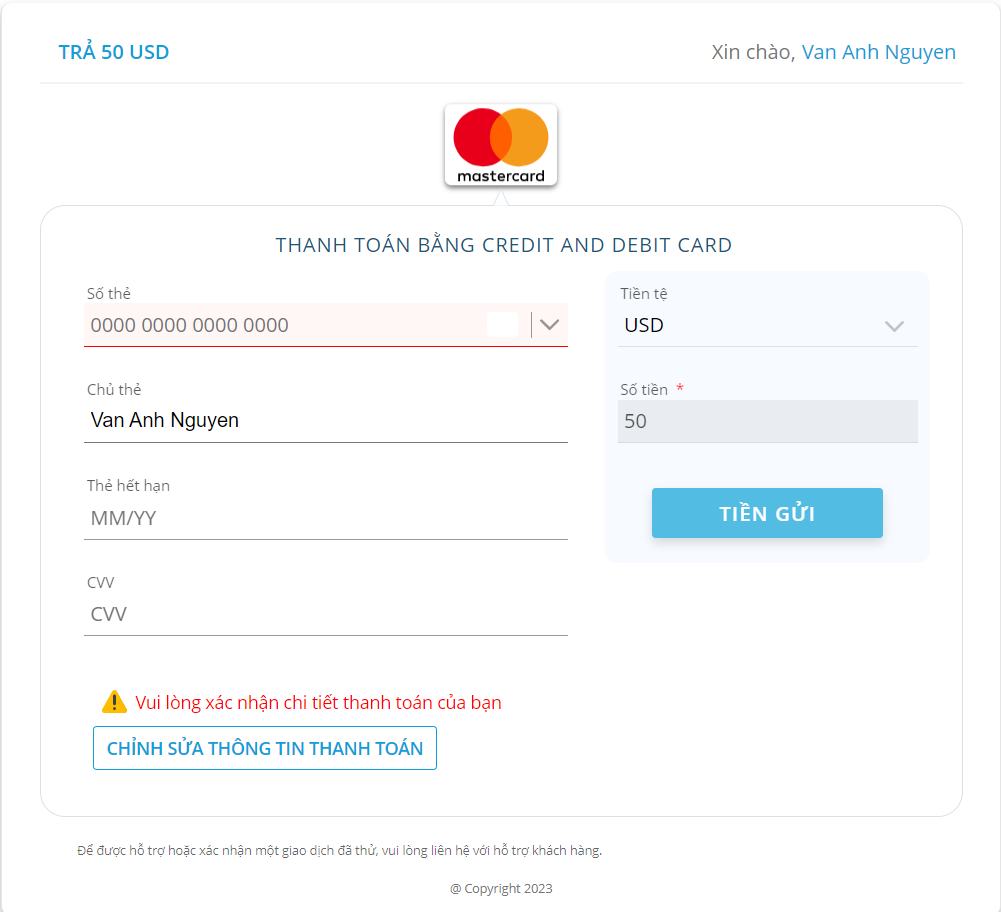Screen dimensions: 1001x912
Task: Click the red payment confirmation warning message
Action: click(318, 702)
